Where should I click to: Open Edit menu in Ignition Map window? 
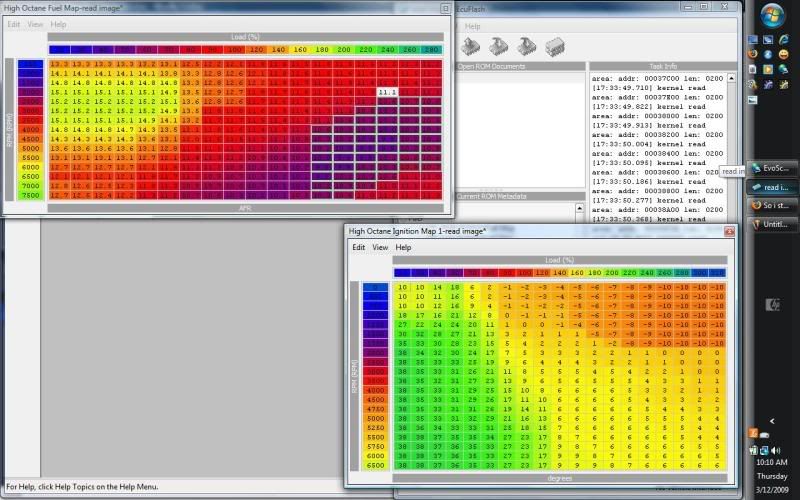tap(358, 247)
